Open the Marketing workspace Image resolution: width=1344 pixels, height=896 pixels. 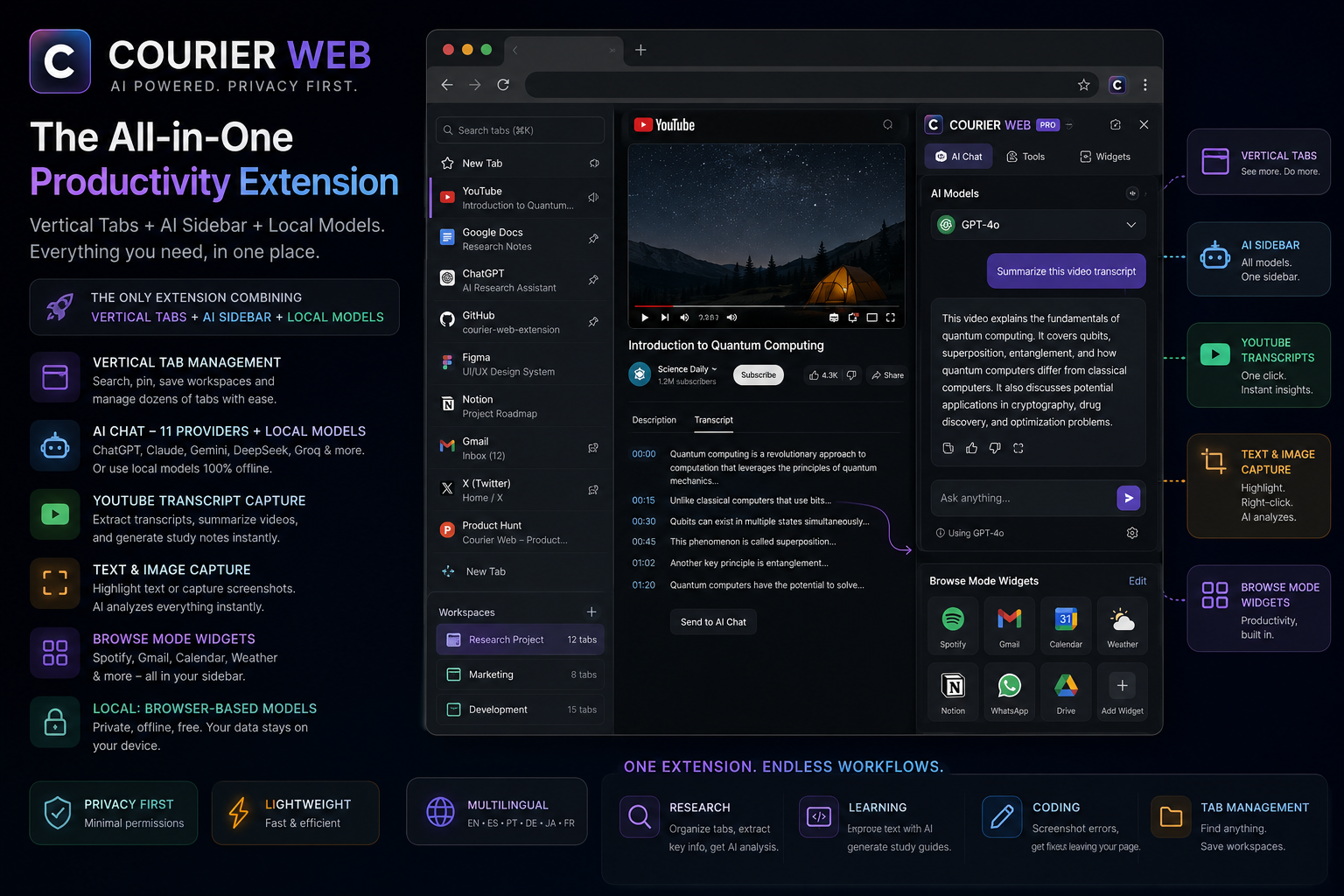pyautogui.click(x=521, y=675)
